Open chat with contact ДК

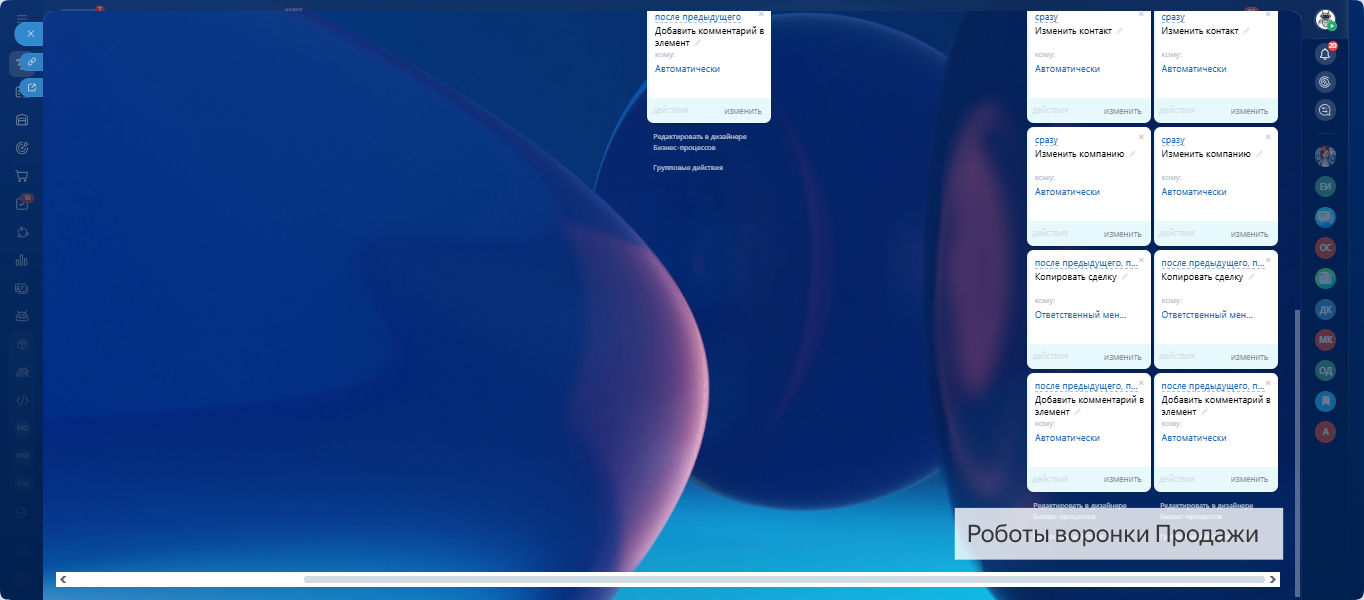[x=1326, y=310]
